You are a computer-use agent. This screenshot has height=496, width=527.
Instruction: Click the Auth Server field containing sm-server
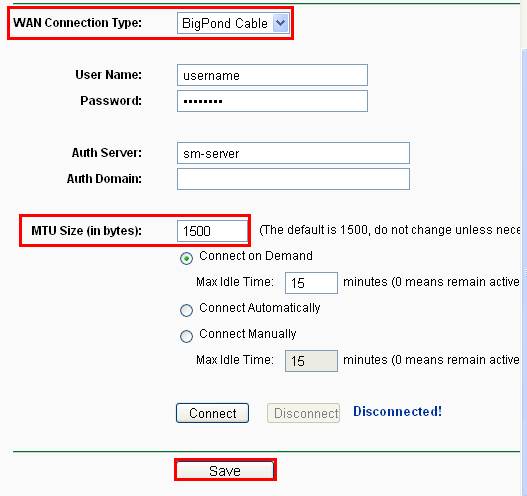tap(293, 153)
